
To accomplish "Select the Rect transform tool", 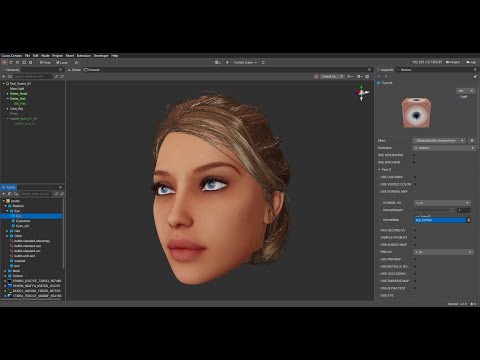I will (24, 62).
